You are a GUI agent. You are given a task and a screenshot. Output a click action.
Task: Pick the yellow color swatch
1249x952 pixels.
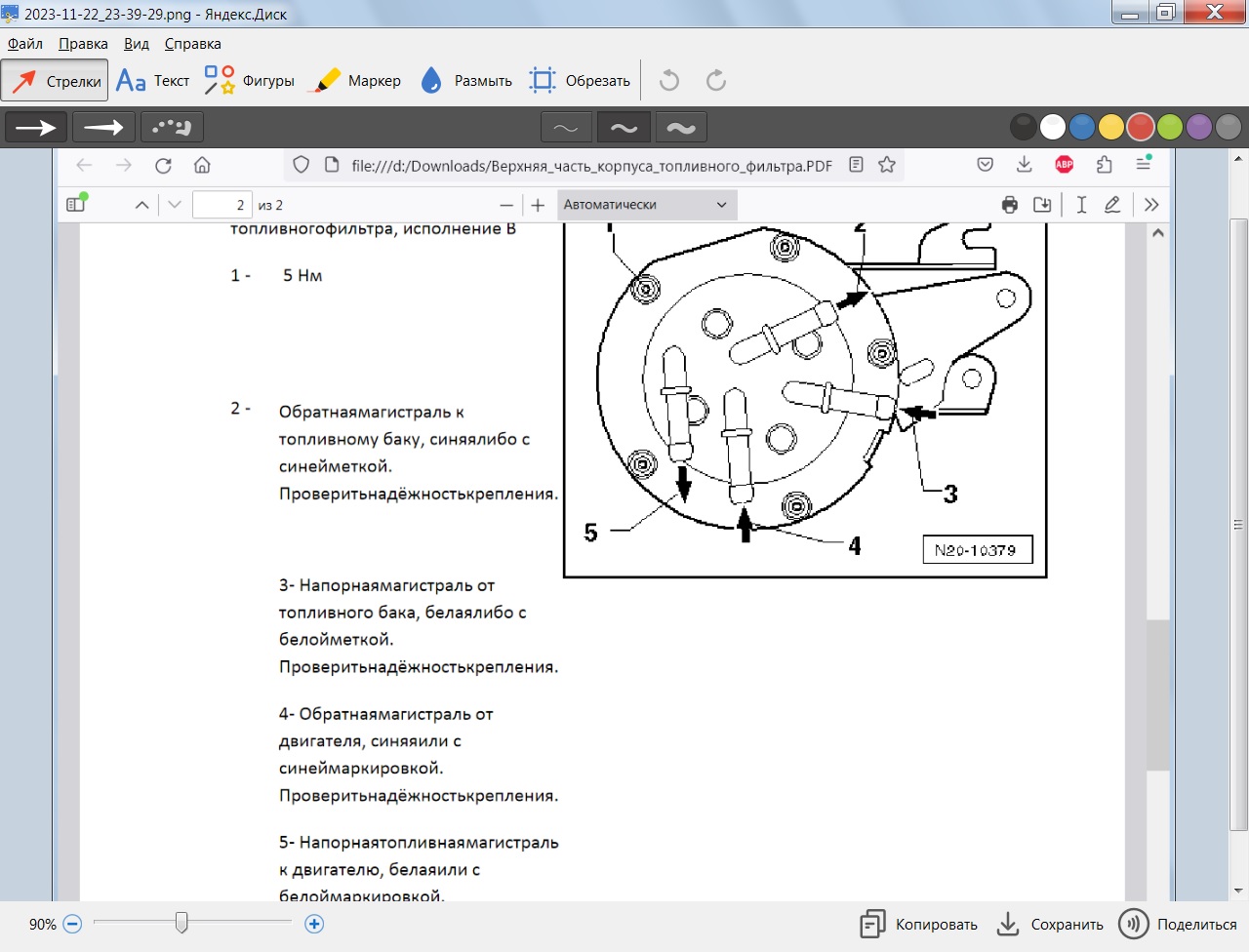coord(1111,127)
